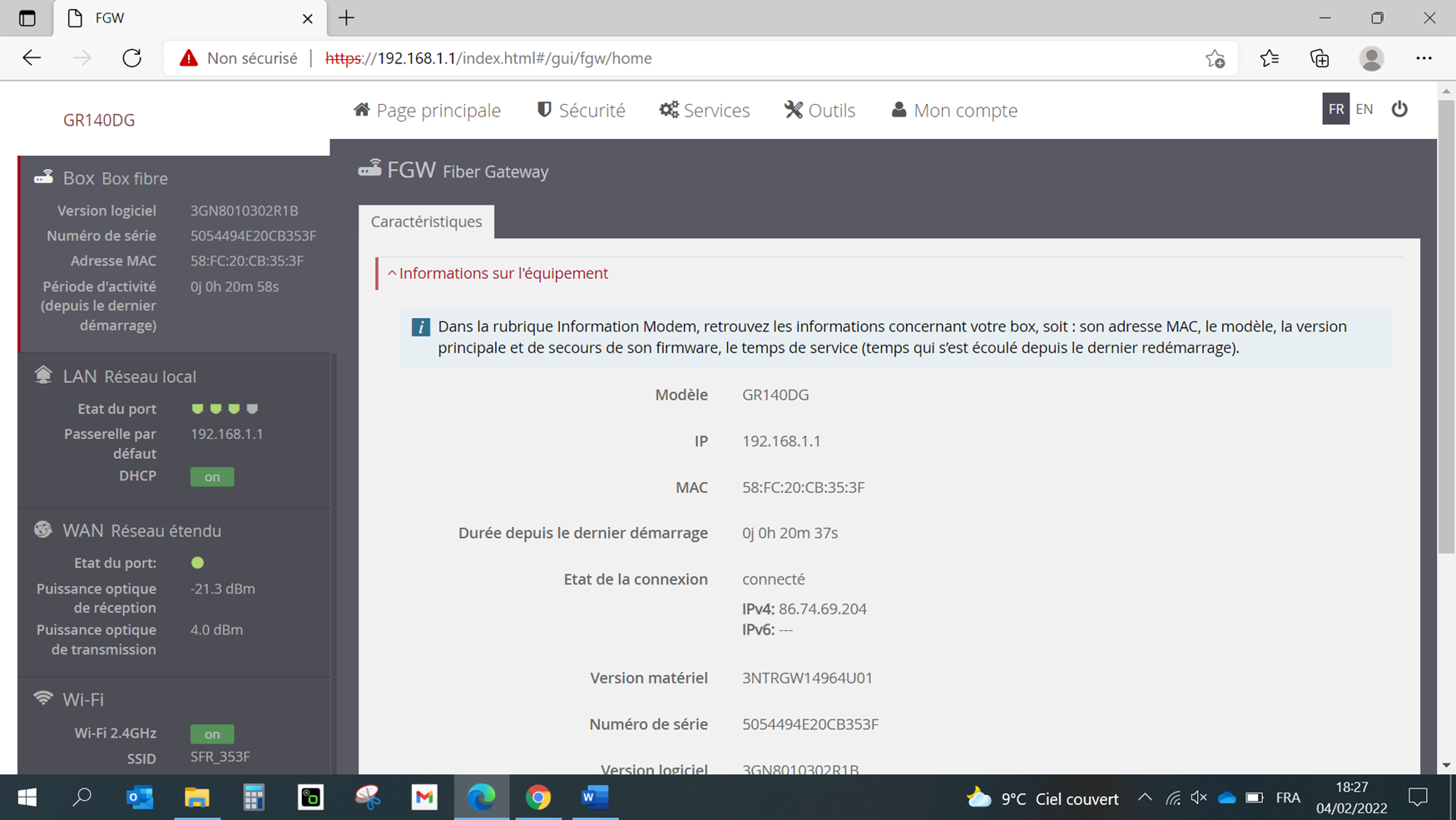The image size is (1456, 820).
Task: Click the Box fibre router icon
Action: 43,177
